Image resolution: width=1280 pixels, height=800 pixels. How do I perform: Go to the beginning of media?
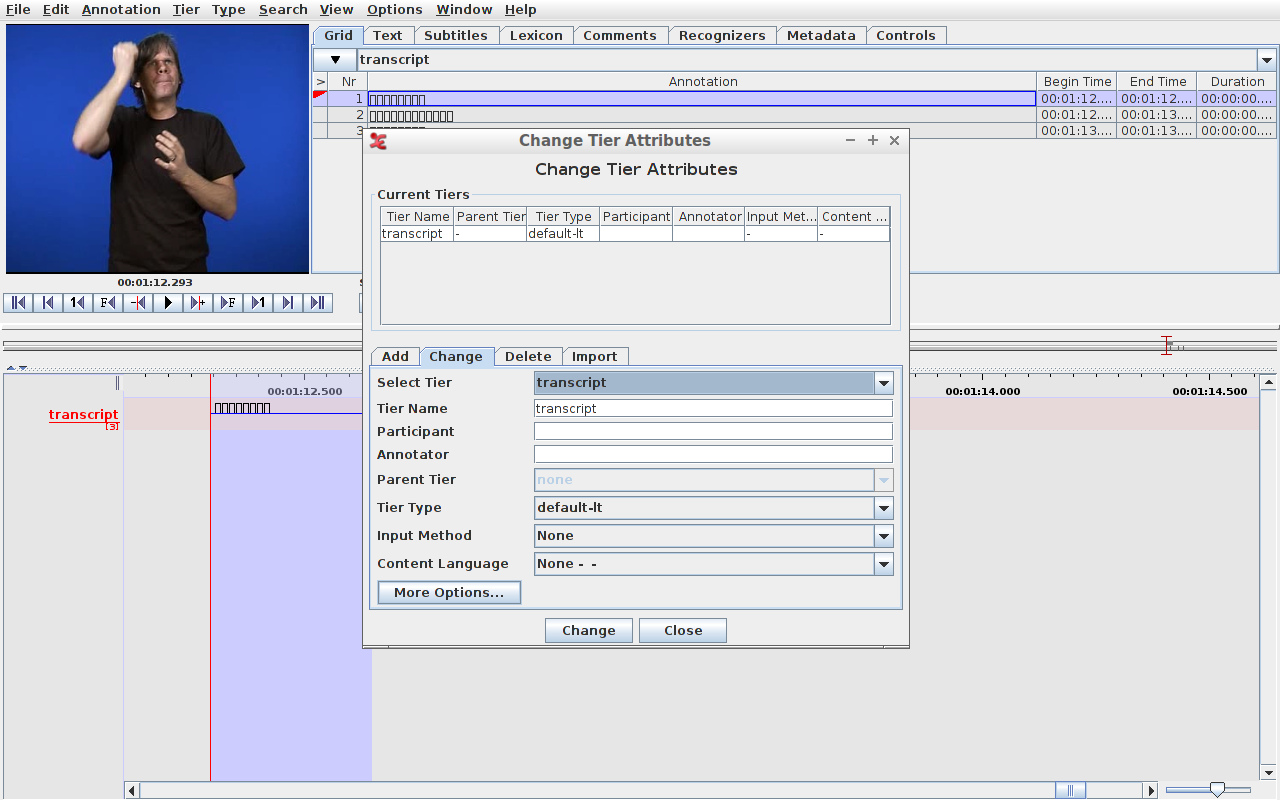point(18,303)
